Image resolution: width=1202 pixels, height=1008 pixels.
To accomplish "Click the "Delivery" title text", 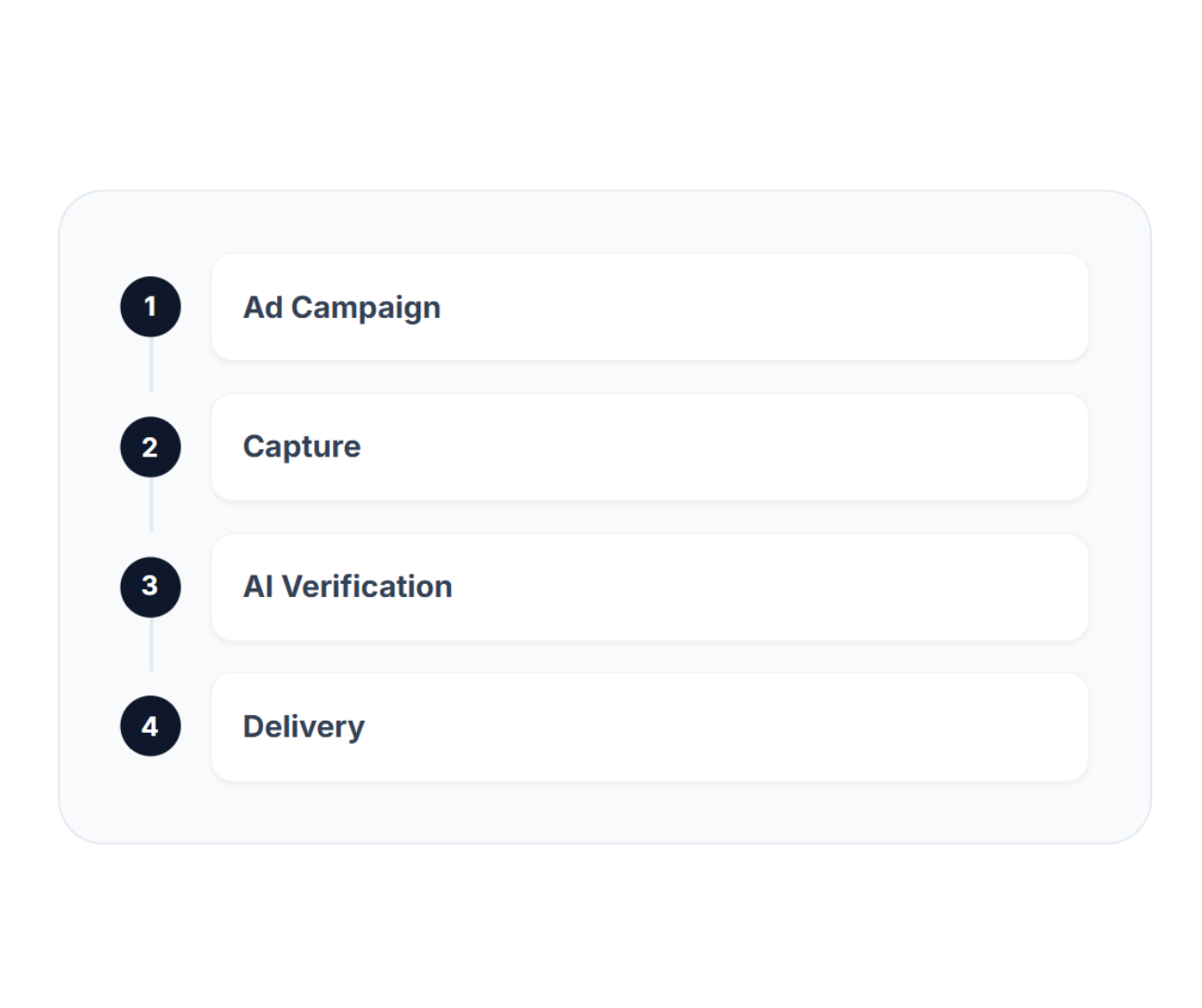I will 303,726.
